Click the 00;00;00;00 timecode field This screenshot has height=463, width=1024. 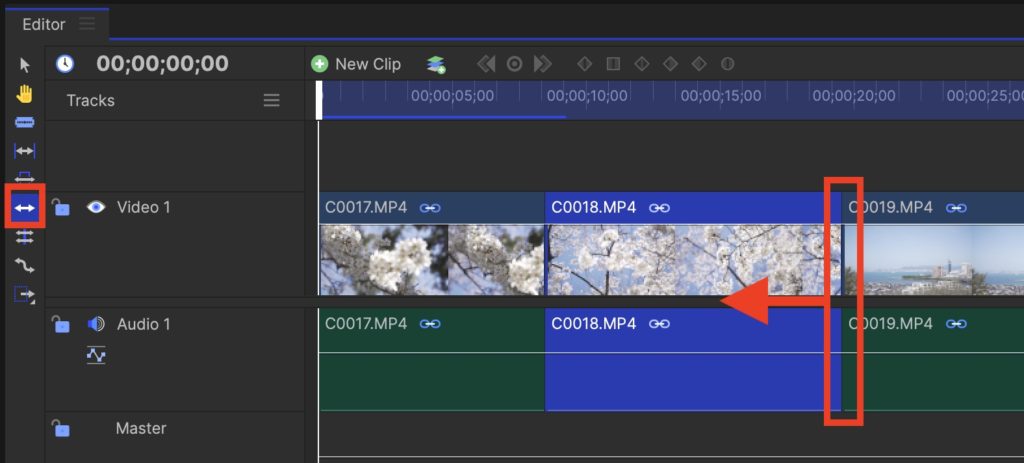coord(163,63)
